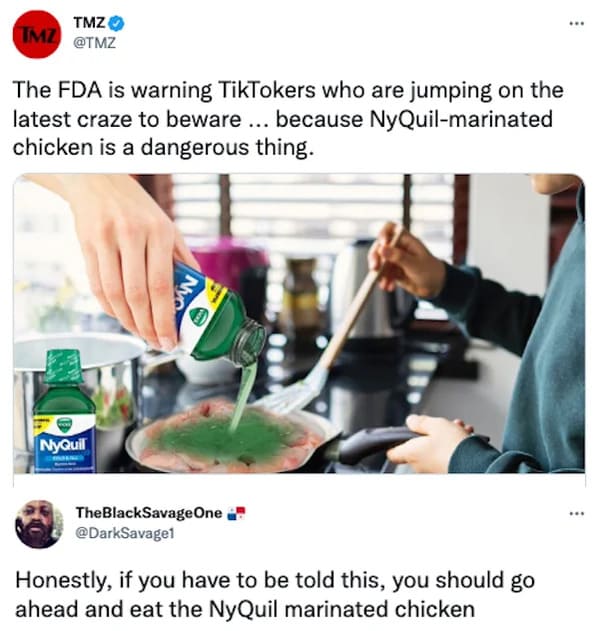This screenshot has width=599, height=631.
Task: Click the blue verified badge beside TMZ
Action: coord(117,24)
